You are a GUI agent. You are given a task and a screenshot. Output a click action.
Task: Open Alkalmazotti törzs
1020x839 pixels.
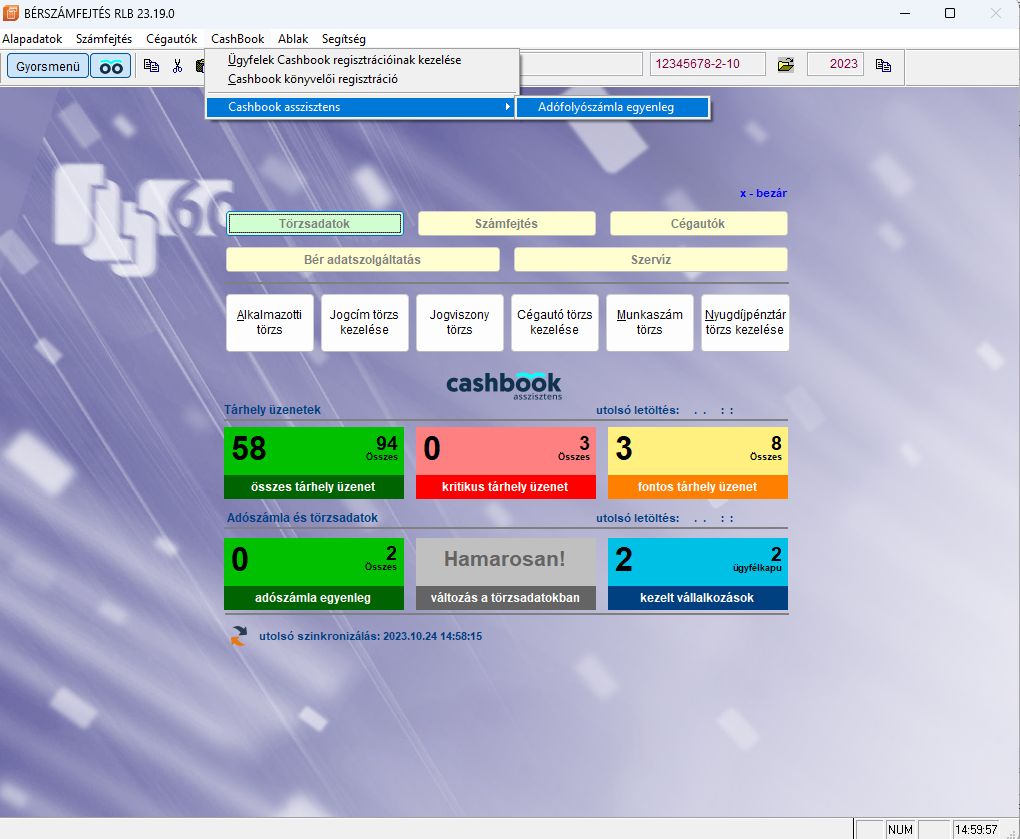269,323
